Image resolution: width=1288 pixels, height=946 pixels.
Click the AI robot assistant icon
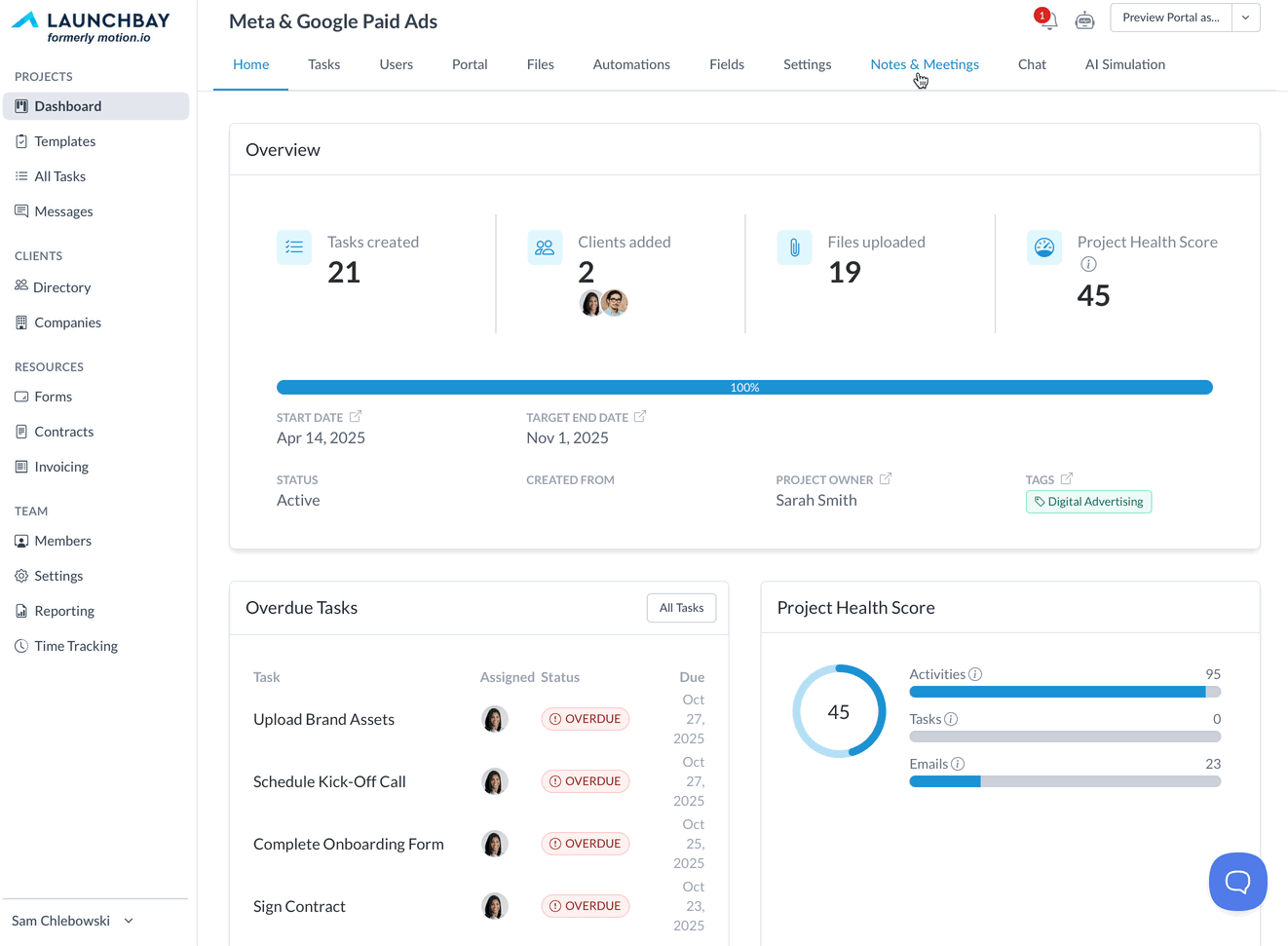tap(1084, 20)
